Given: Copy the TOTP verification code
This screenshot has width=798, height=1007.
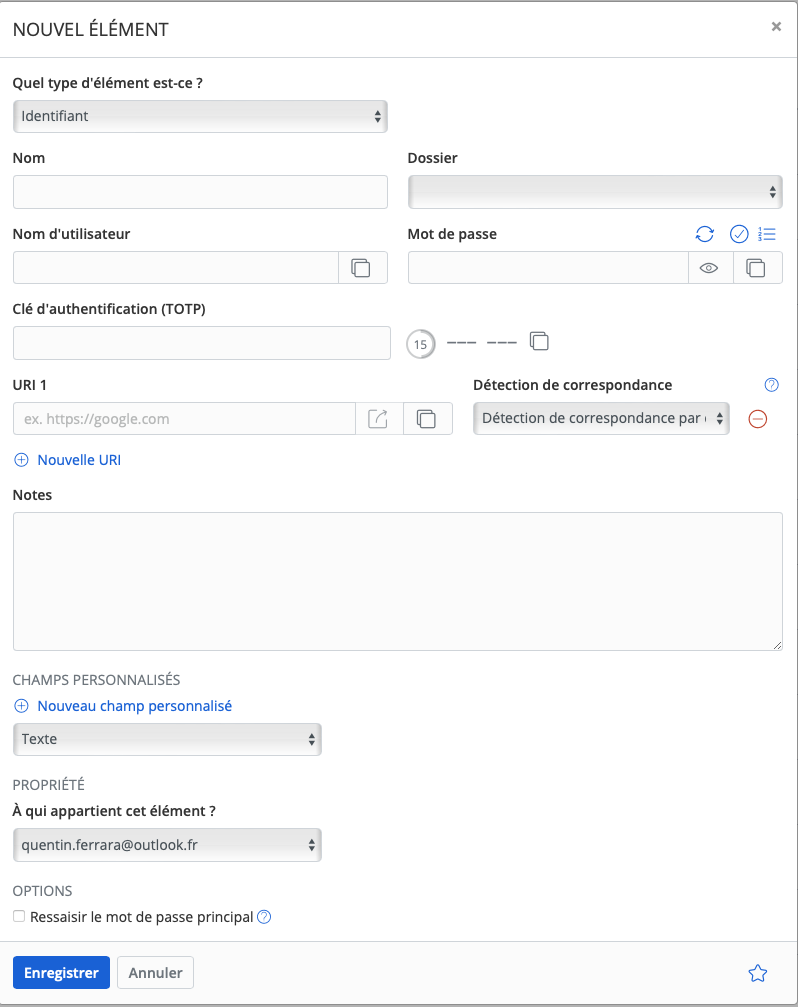Looking at the screenshot, I should (x=539, y=342).
